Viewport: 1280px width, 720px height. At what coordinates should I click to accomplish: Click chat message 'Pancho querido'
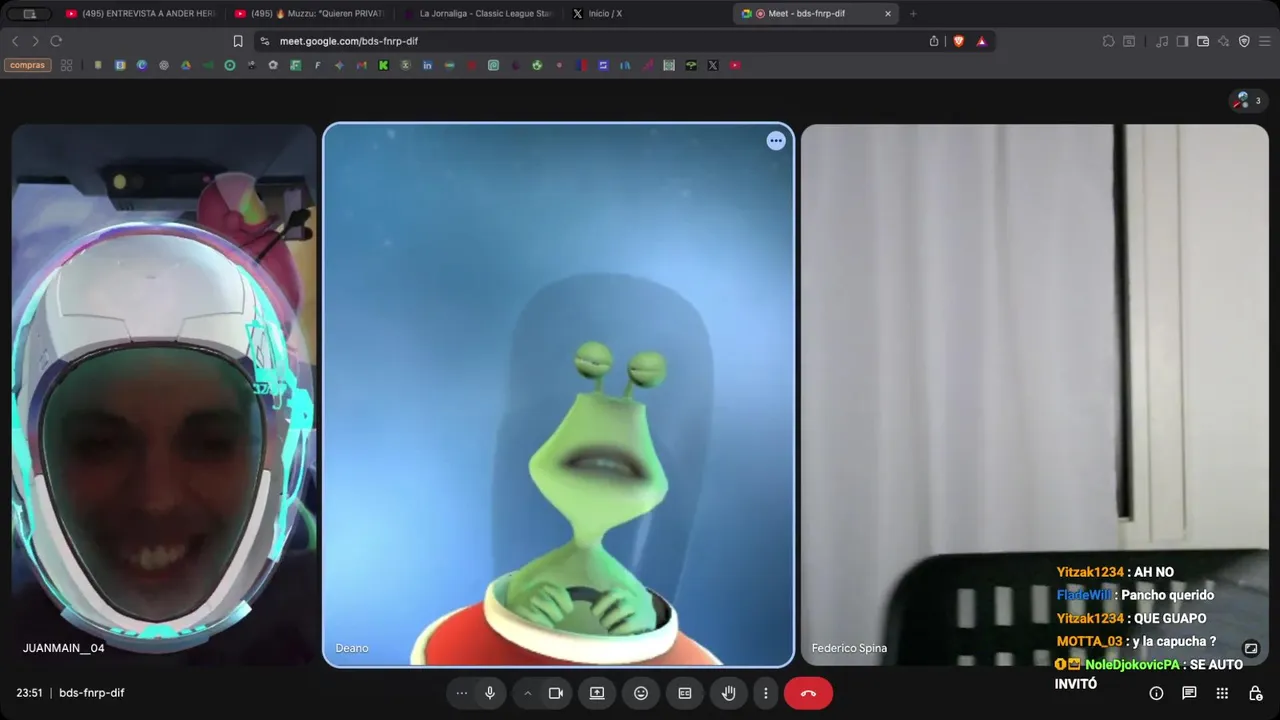[1167, 595]
